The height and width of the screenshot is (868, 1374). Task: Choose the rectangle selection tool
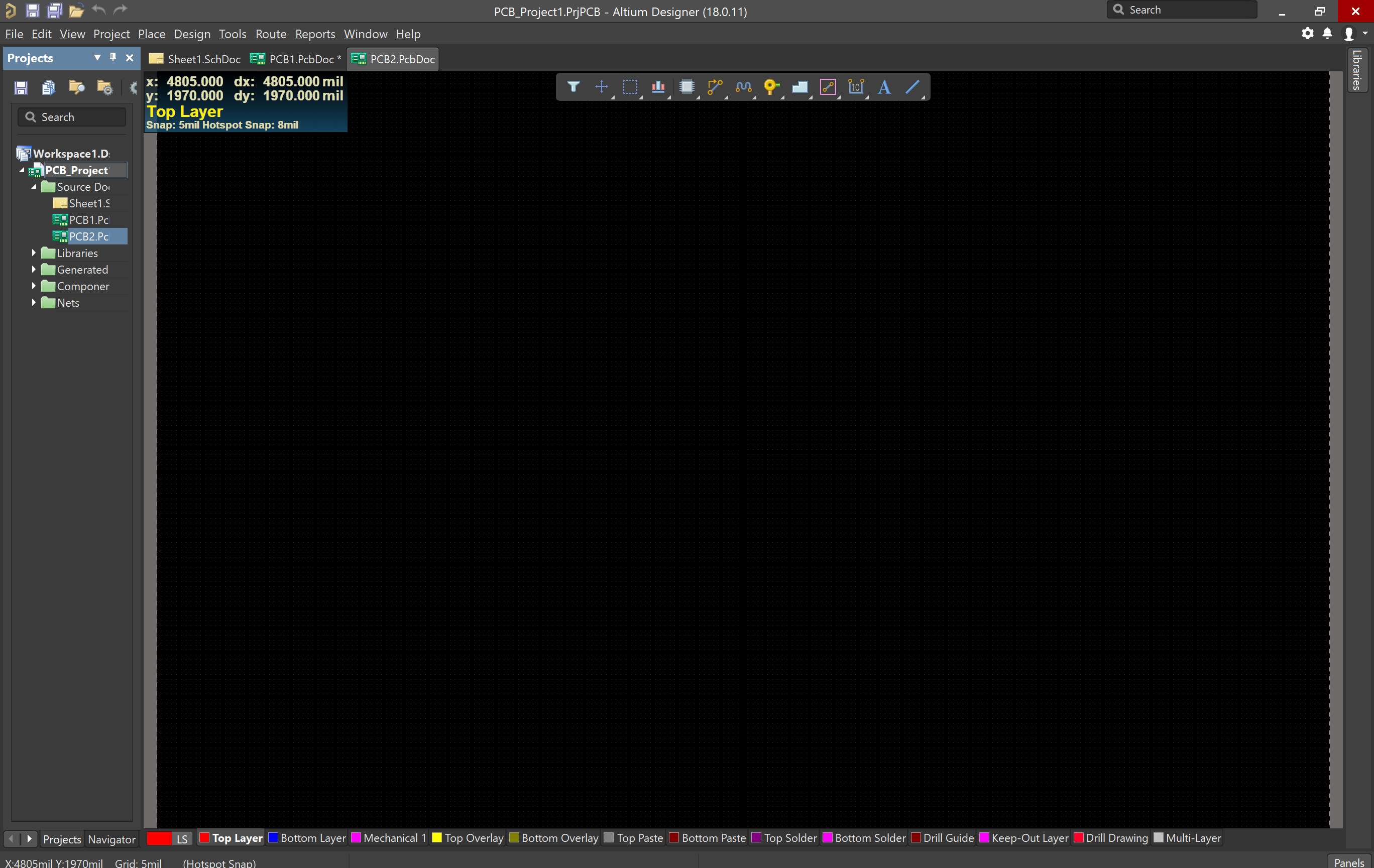pyautogui.click(x=630, y=87)
